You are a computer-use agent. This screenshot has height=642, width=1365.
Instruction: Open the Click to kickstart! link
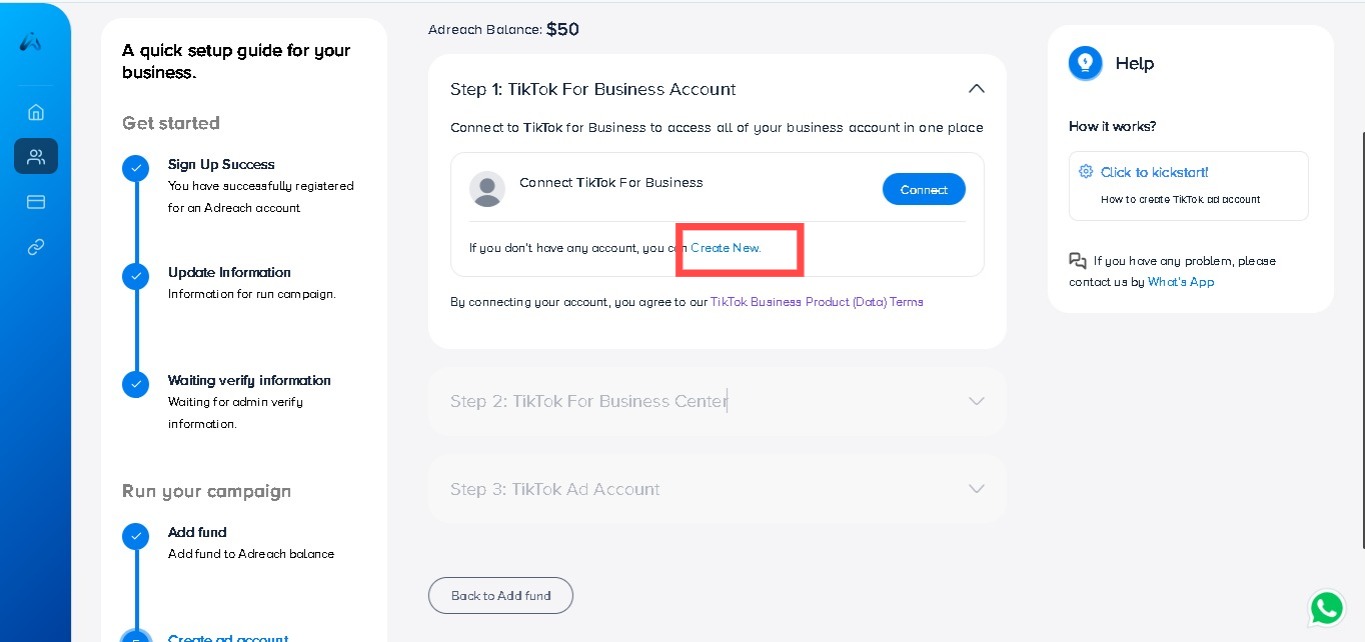(x=1154, y=172)
